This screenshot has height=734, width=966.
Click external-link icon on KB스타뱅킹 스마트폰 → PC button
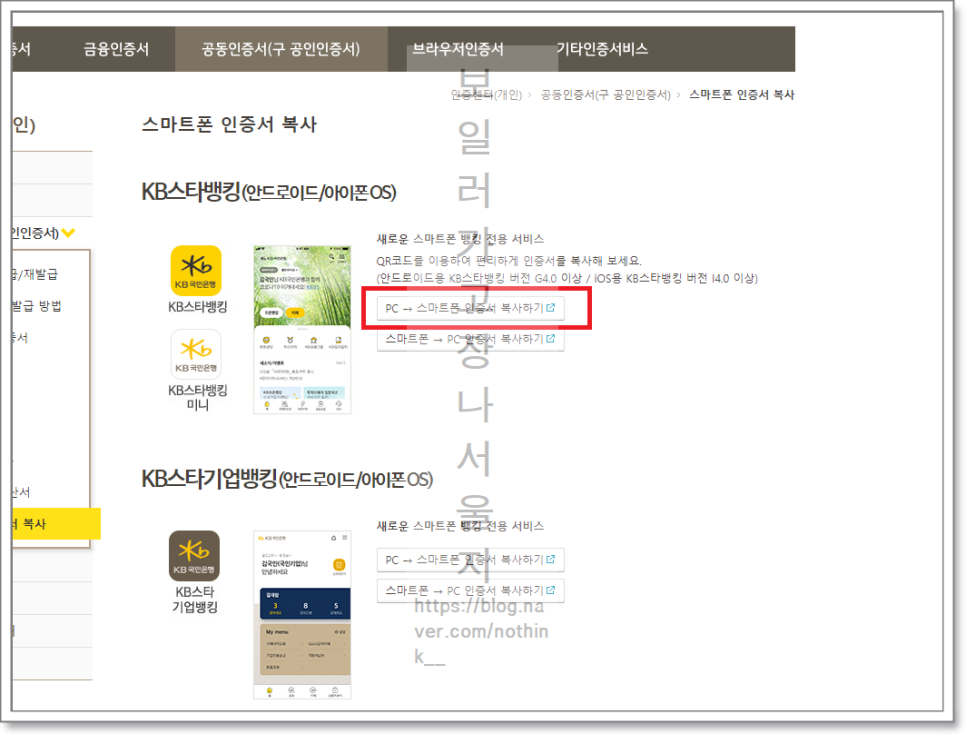[x=550, y=338]
